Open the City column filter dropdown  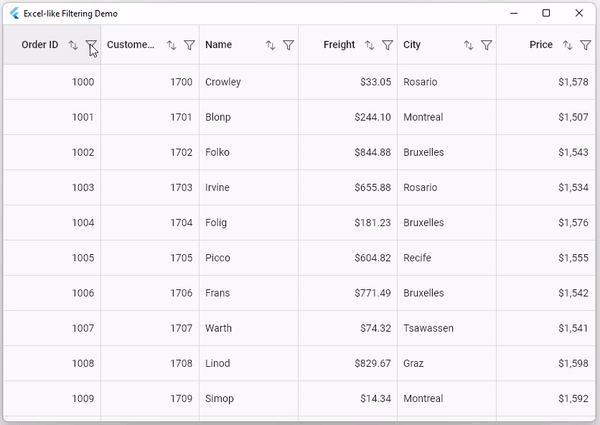[x=486, y=45]
